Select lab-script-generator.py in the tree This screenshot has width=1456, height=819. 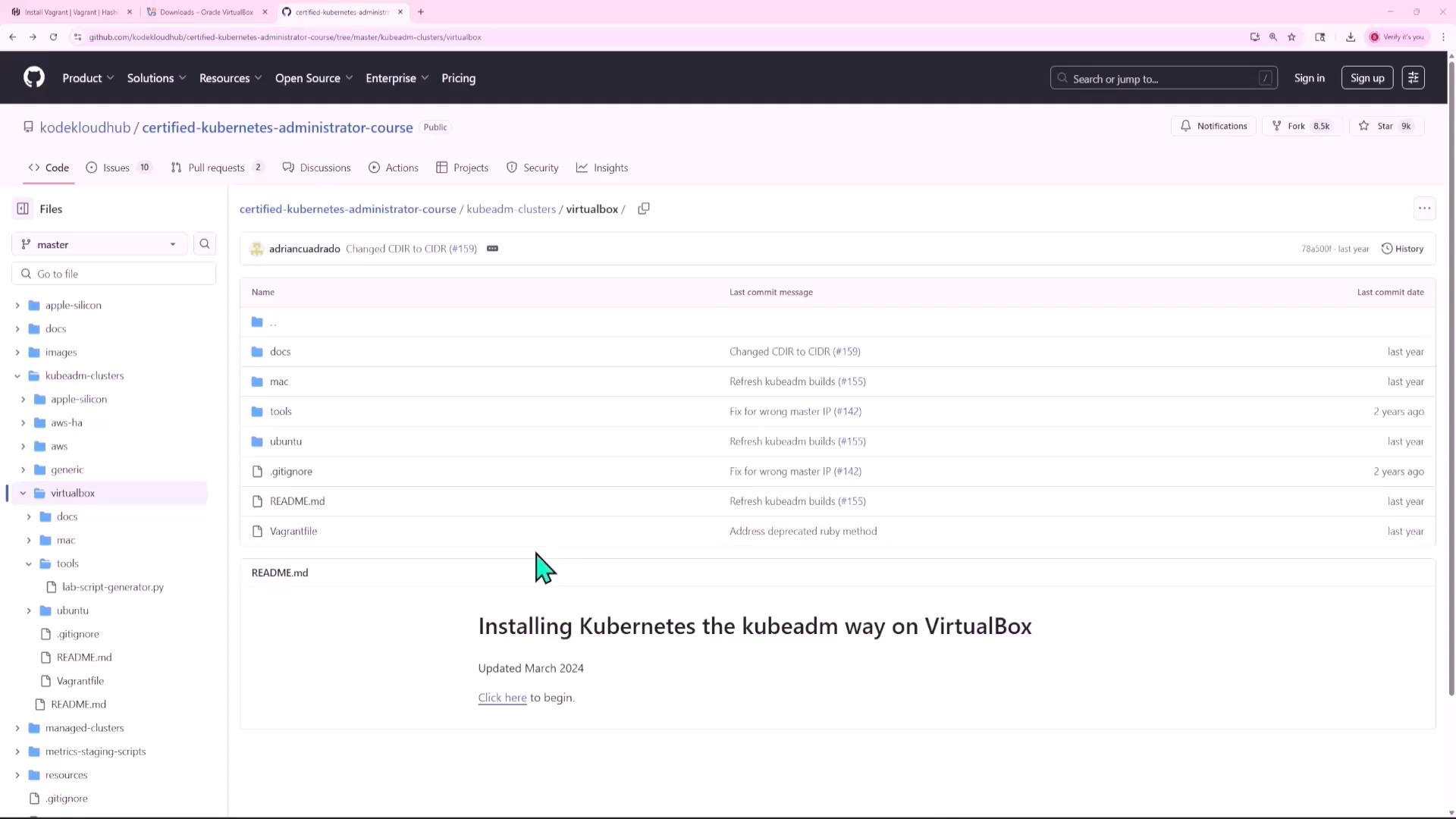point(113,587)
